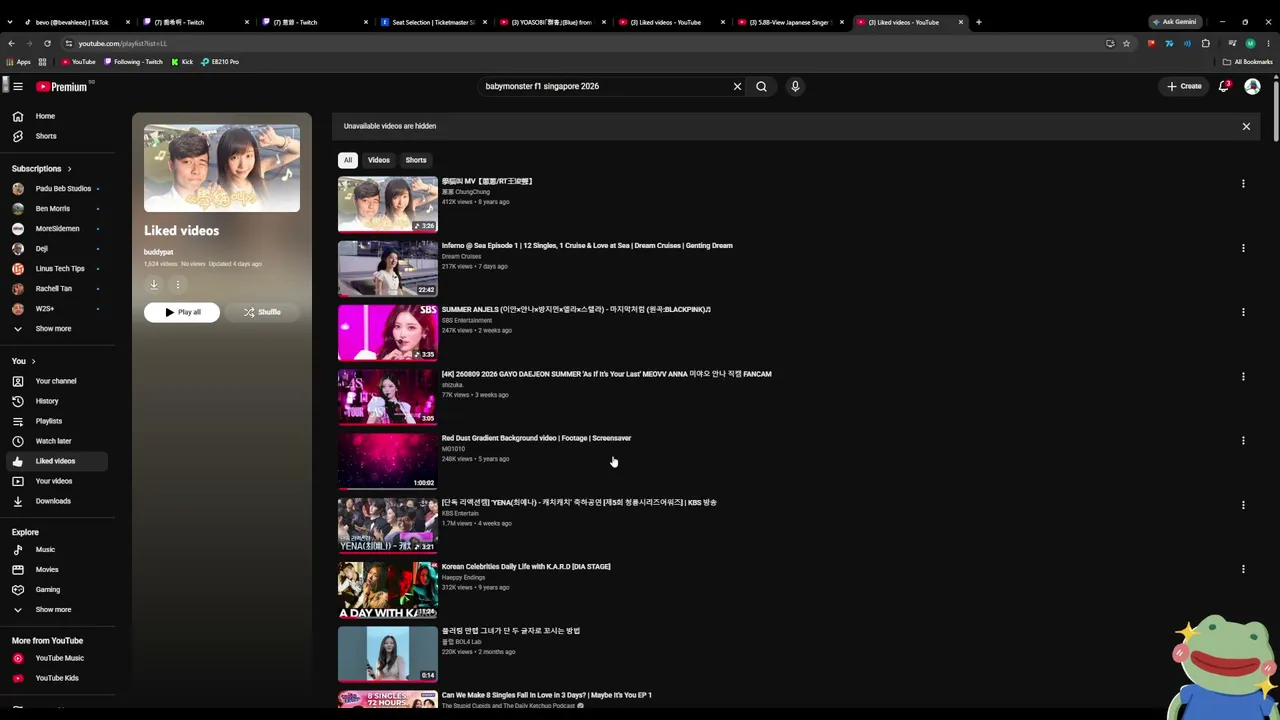1280x720 pixels.
Task: Open the Red Dust Gradient video thumbnail
Action: click(x=388, y=461)
